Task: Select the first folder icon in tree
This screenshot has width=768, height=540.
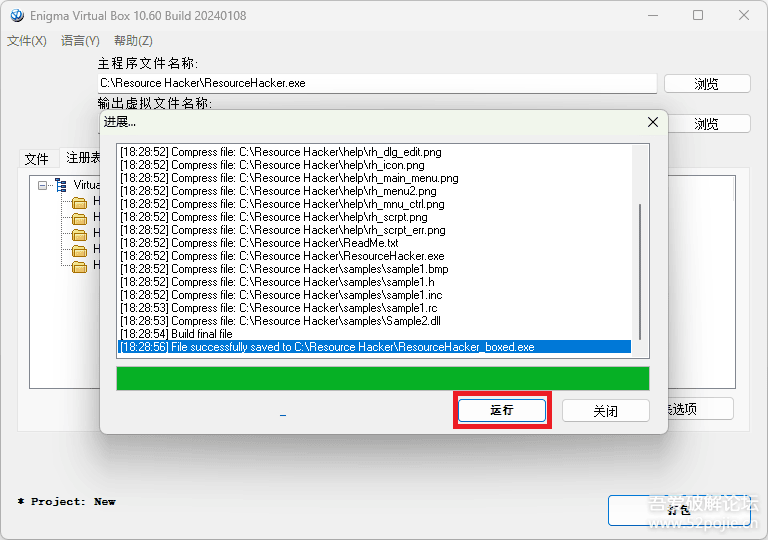Action: (79, 201)
